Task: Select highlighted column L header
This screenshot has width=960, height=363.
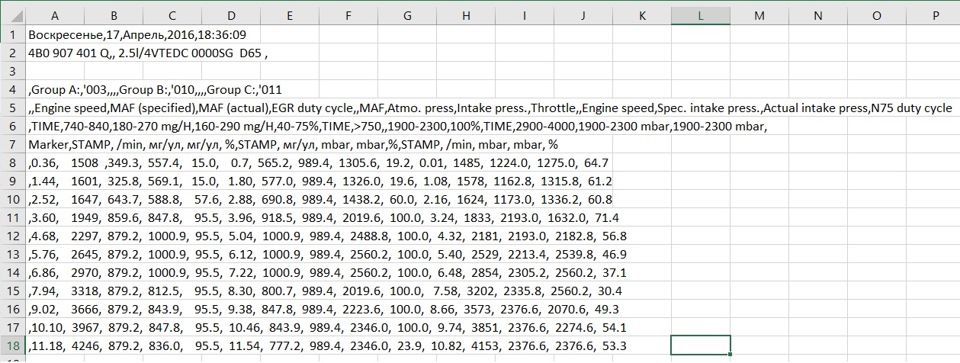Action: point(700,17)
